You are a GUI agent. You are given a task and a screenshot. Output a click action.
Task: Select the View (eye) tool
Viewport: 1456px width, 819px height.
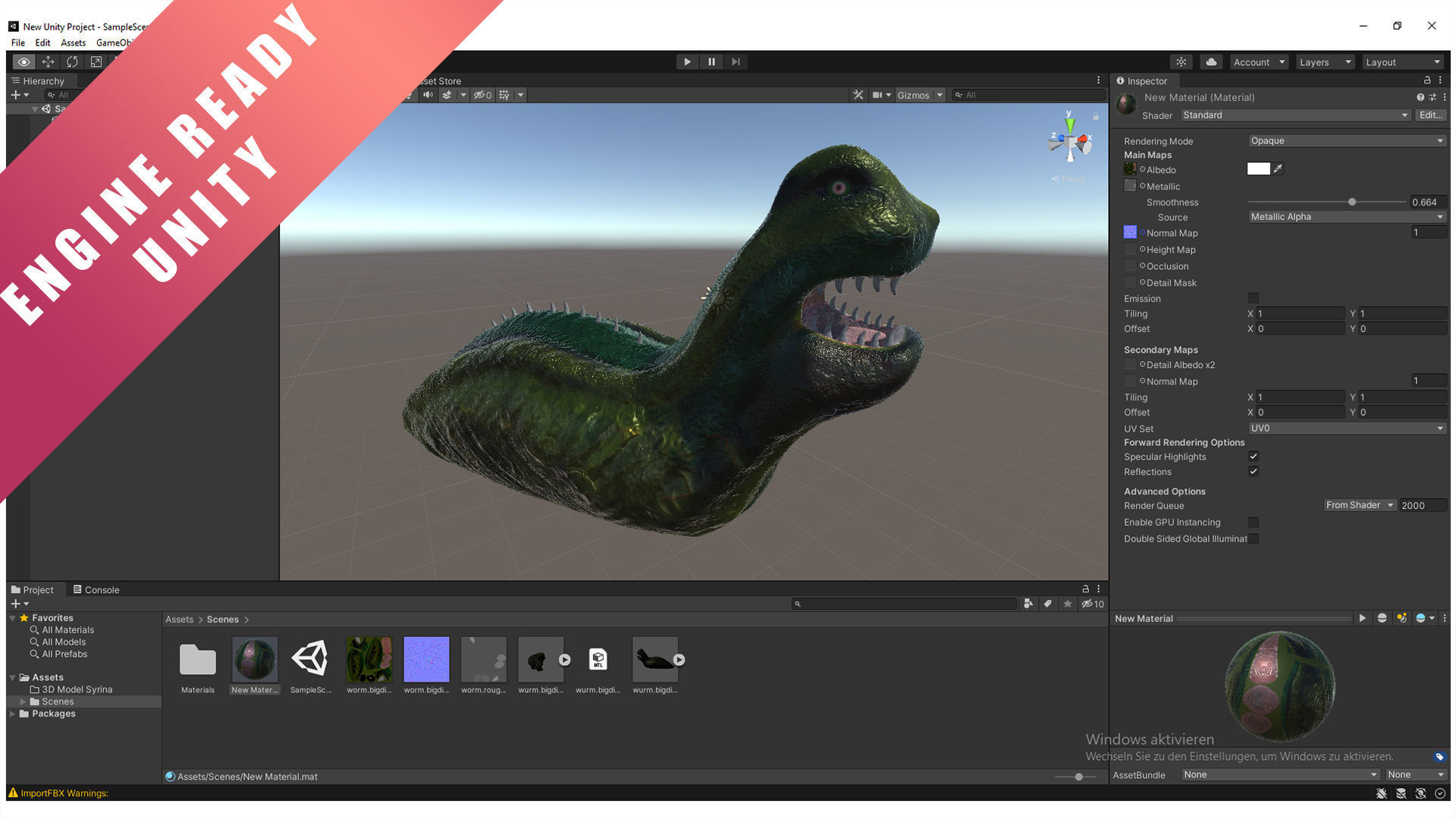24,62
